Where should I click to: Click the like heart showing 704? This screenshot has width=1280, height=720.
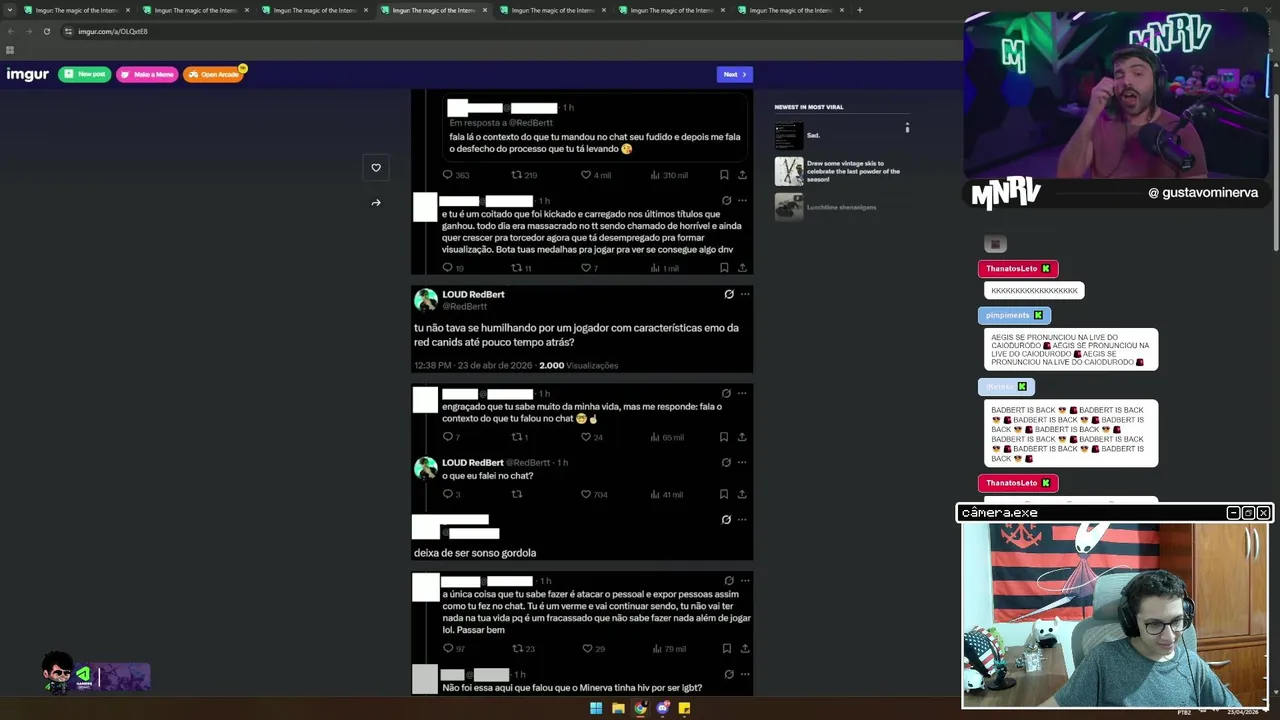click(x=586, y=494)
